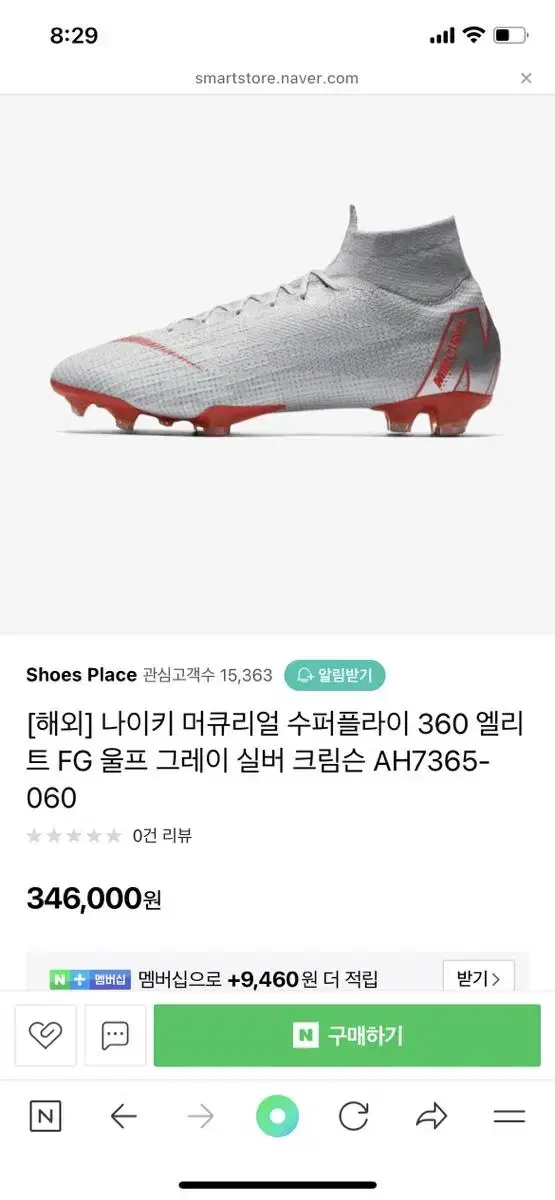Open the 0건 리뷰 reviews link

pos(162,835)
